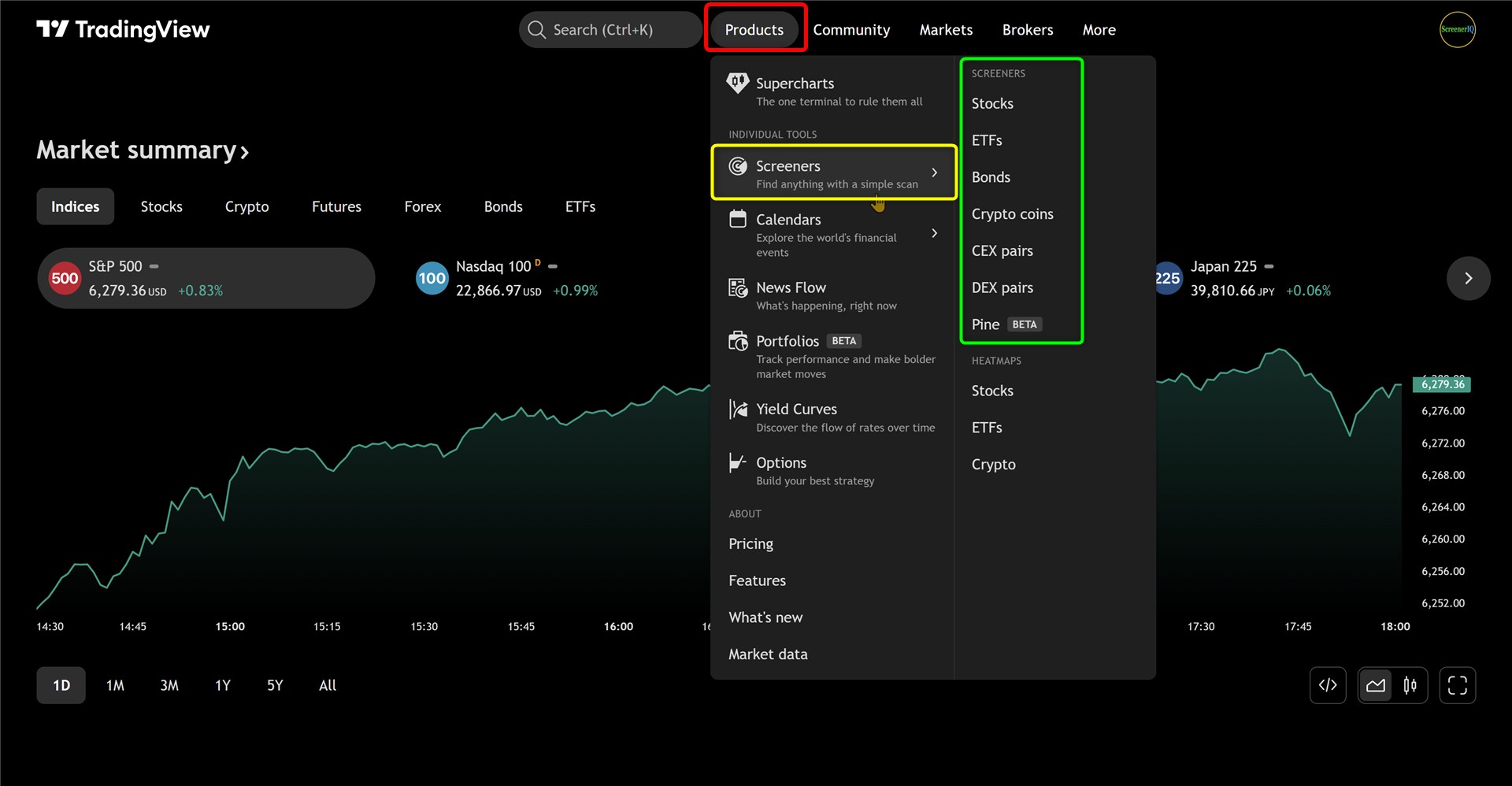Click Nasdaq 100 change +0.99%

[576, 291]
